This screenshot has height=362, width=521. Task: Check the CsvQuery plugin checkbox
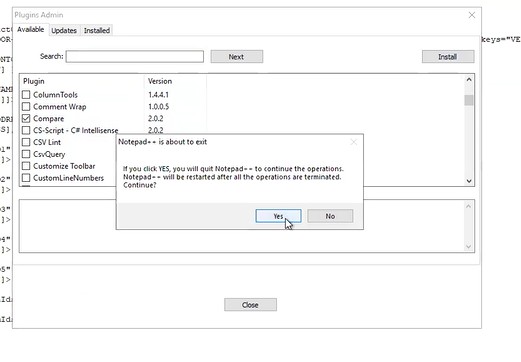pyautogui.click(x=26, y=154)
